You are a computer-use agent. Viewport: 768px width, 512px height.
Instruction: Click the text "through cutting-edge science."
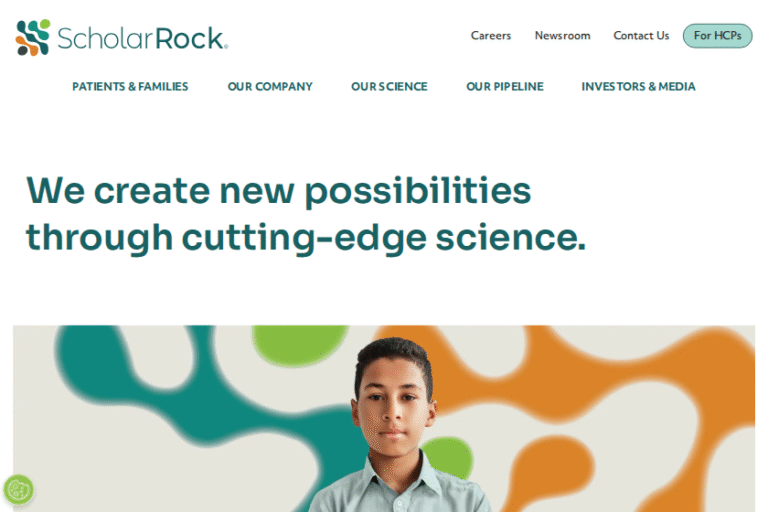click(306, 238)
